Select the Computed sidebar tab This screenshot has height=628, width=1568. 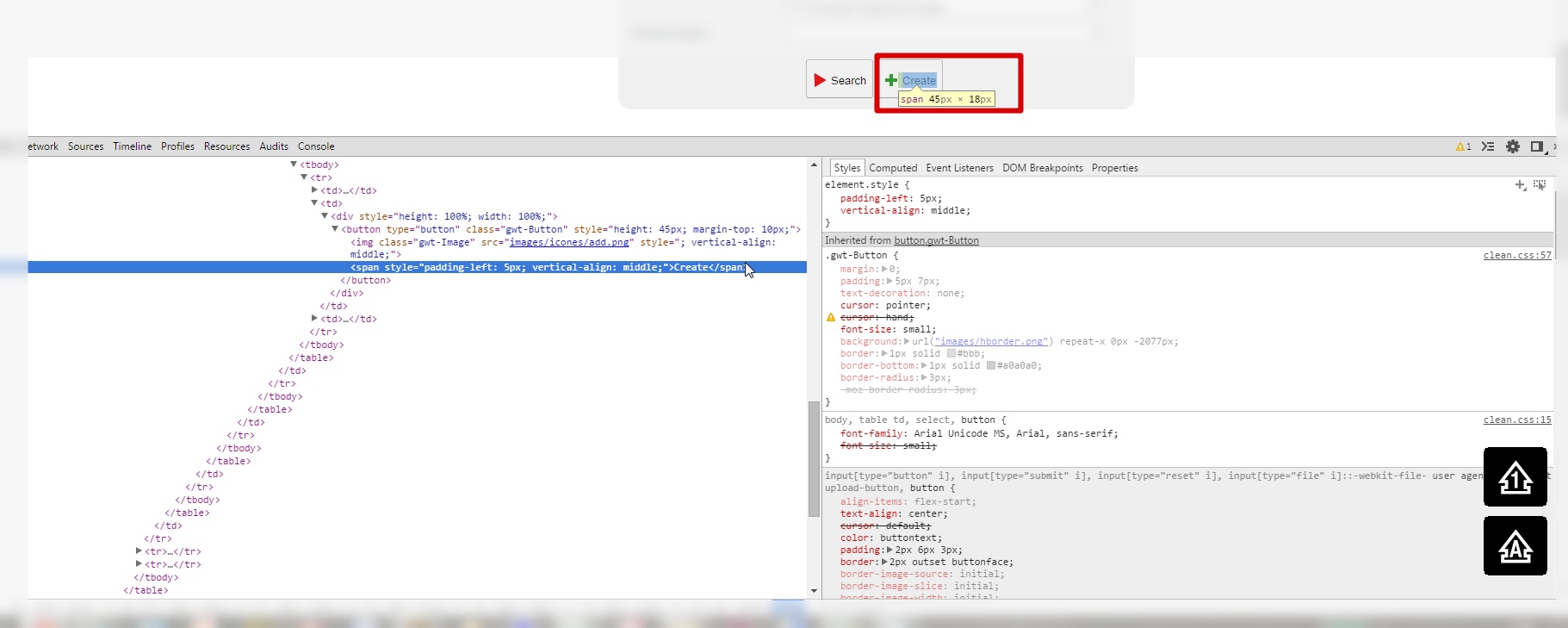(x=893, y=168)
